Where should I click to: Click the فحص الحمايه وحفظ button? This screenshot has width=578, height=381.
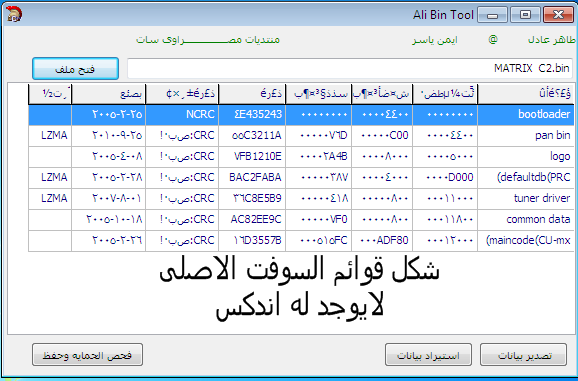pyautogui.click(x=87, y=354)
